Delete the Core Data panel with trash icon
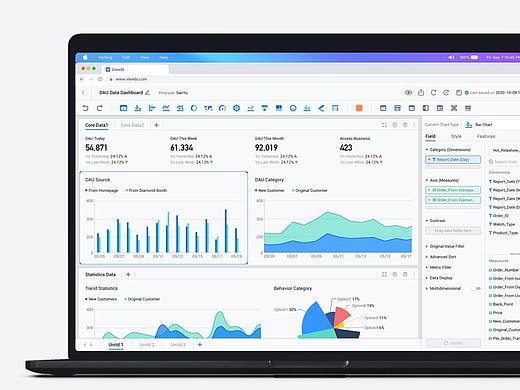 pyautogui.click(x=405, y=125)
